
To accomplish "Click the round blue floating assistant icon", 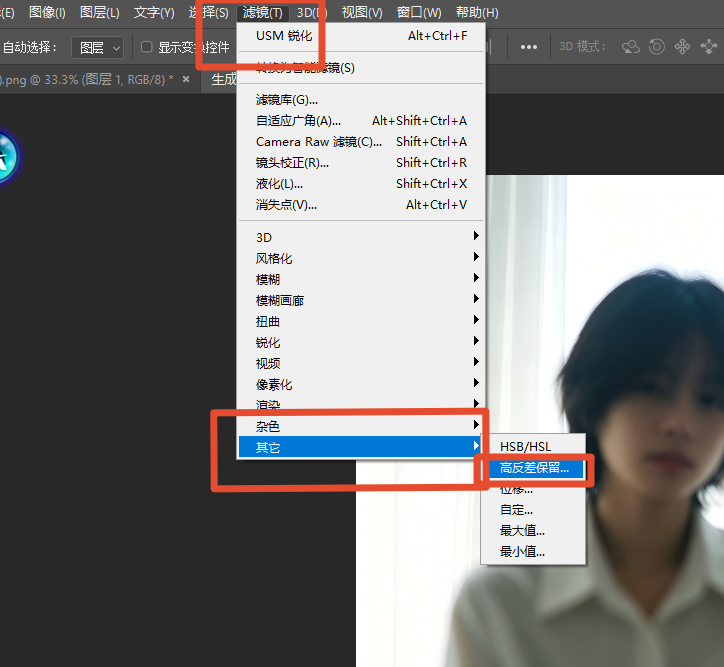I will point(6,157).
